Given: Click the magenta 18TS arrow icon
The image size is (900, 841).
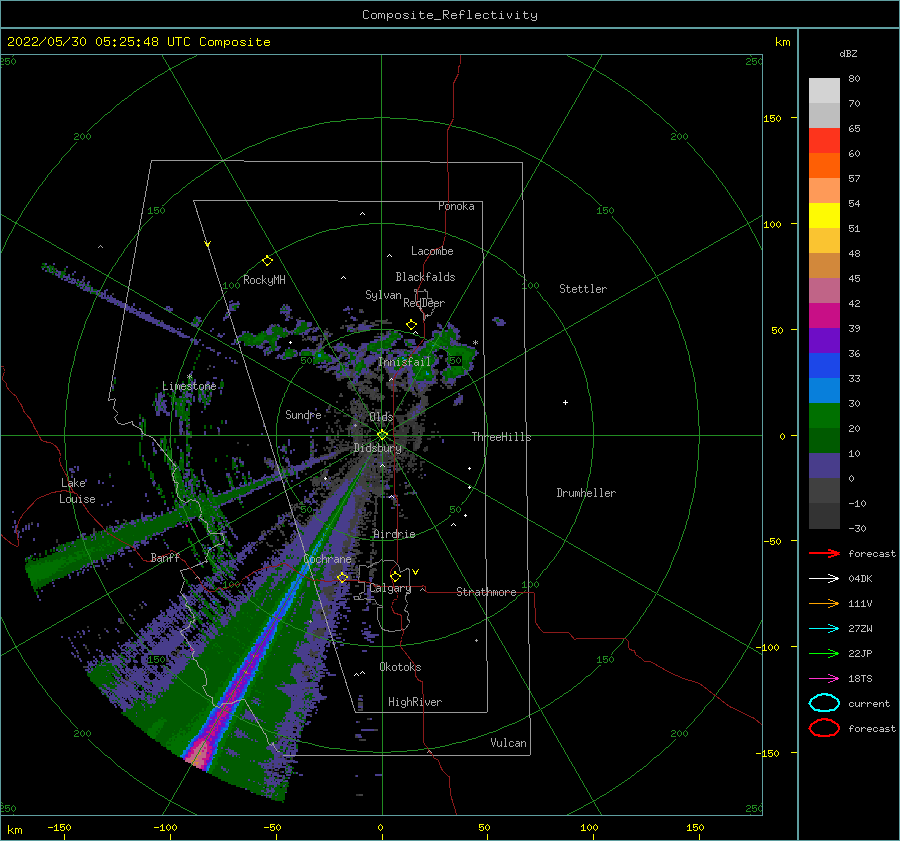Looking at the screenshot, I should (824, 679).
